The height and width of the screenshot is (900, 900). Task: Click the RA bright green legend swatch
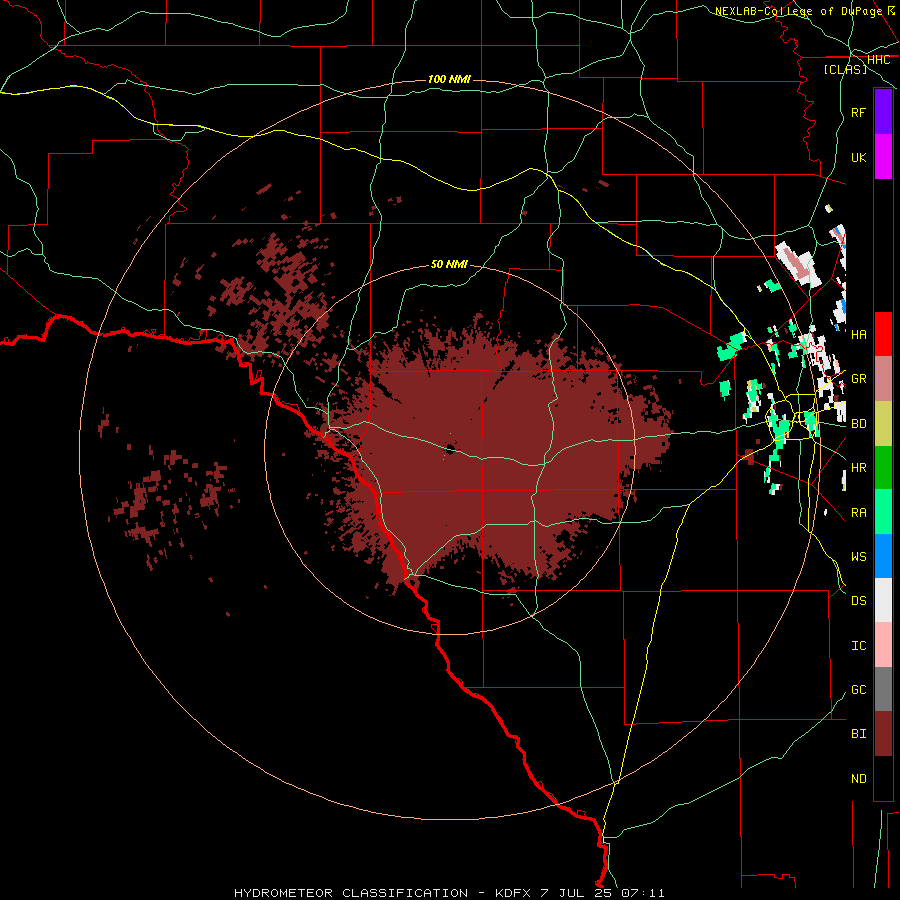coord(883,512)
